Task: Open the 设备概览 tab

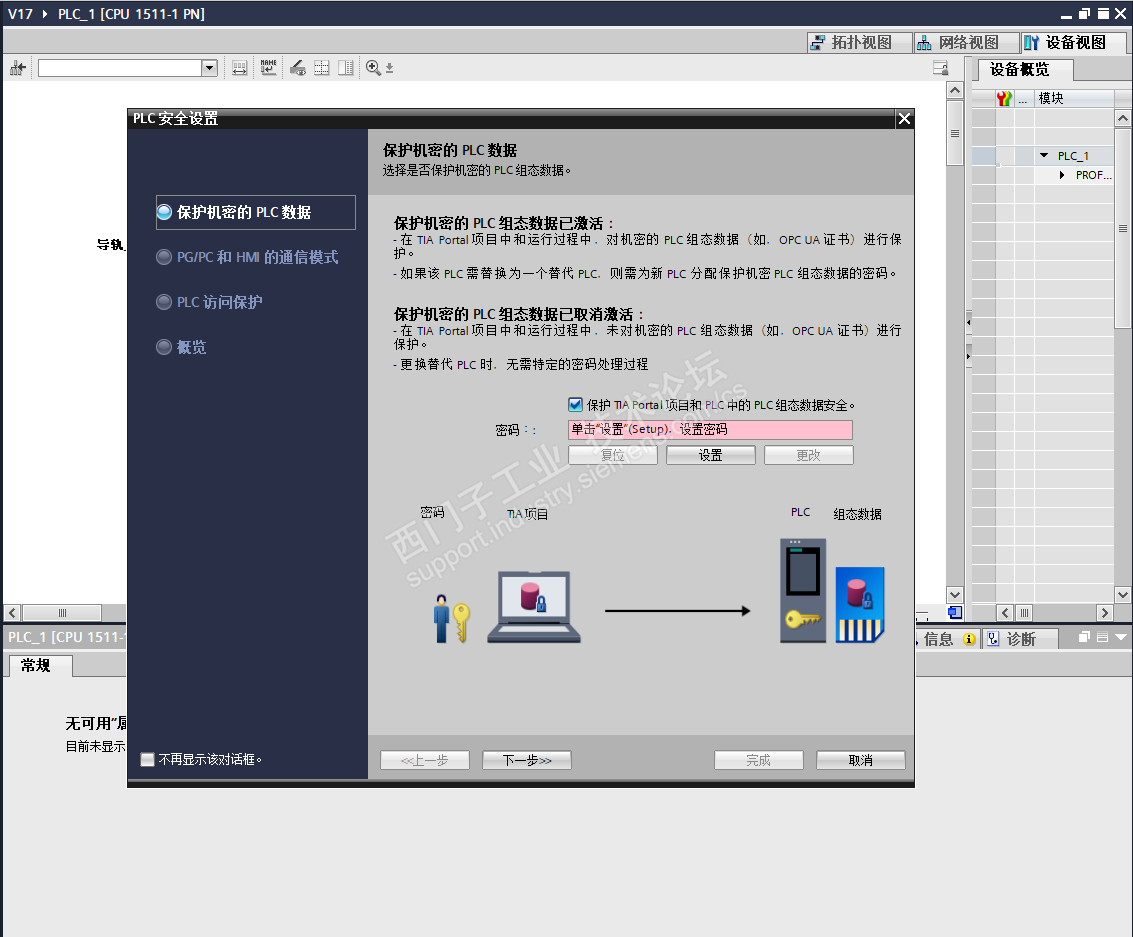Action: point(1025,69)
